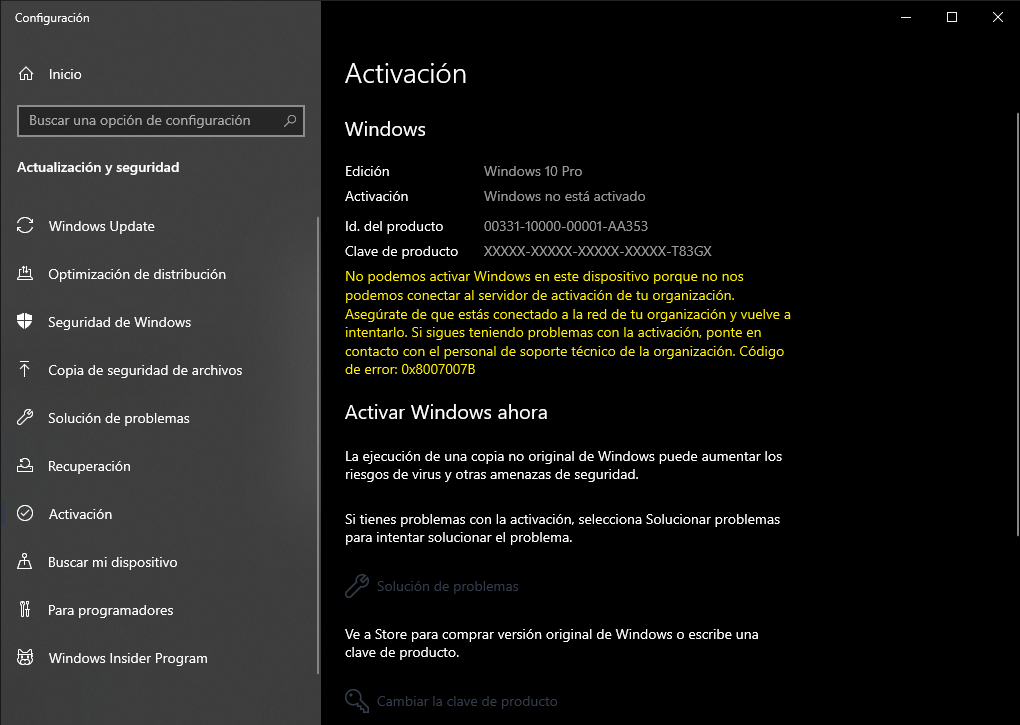Click the Actualización y seguridad heading
Screen dimensions: 1020x725
coord(98,167)
